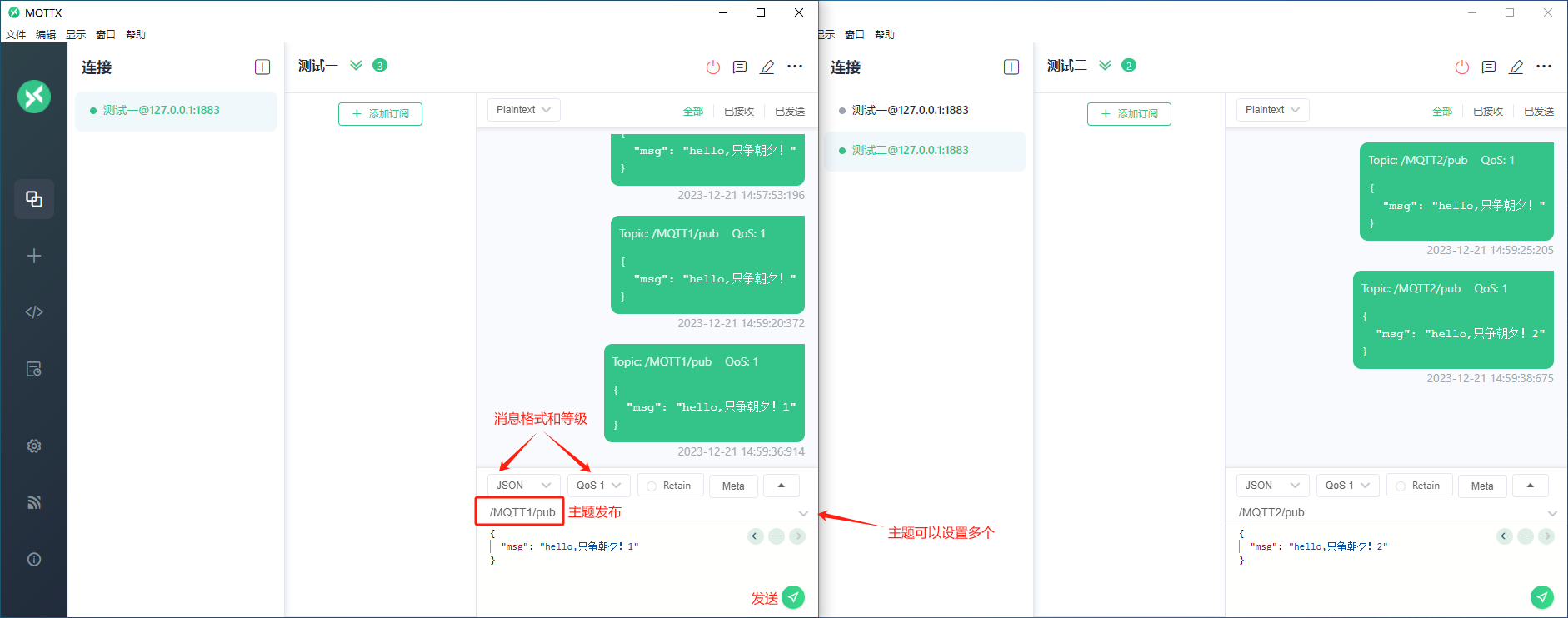Click the /MQTT1/pub topic input field
1568x618 pixels.
(x=637, y=512)
